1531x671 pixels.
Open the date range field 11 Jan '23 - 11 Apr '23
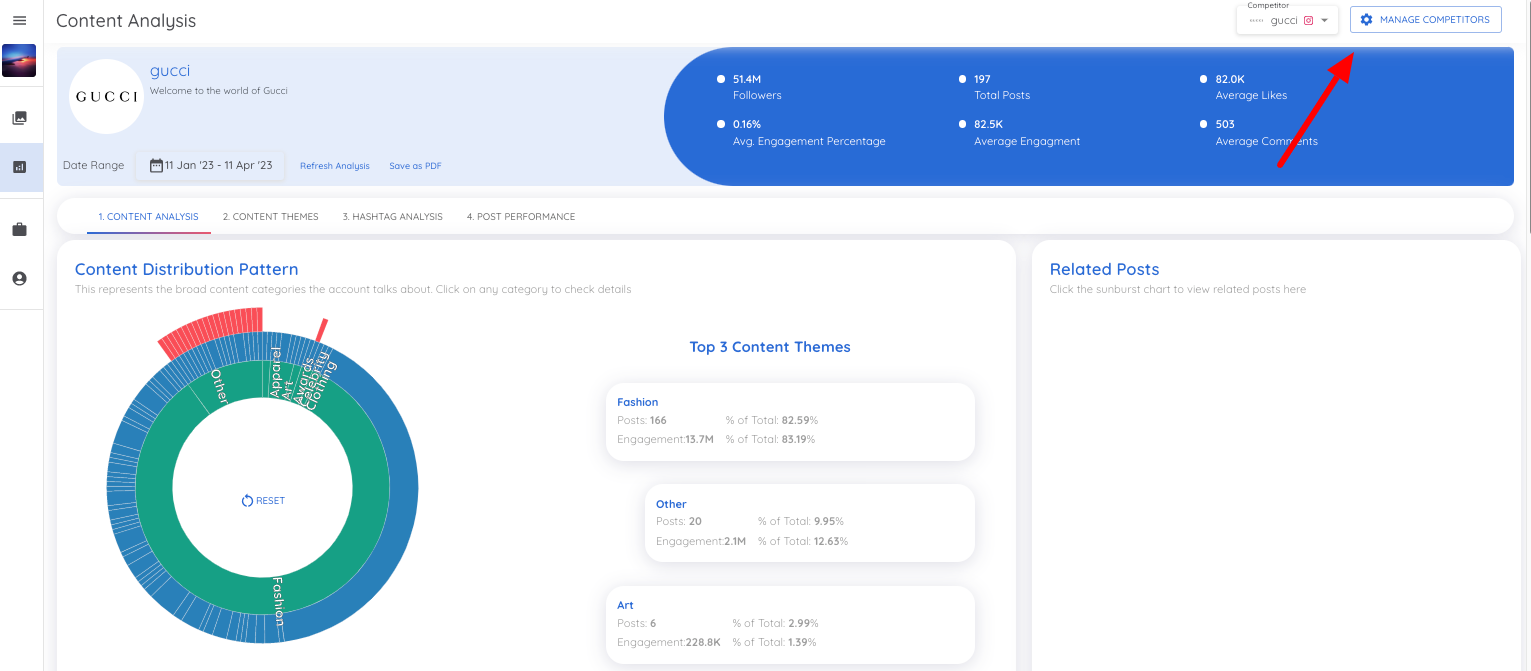pyautogui.click(x=210, y=166)
